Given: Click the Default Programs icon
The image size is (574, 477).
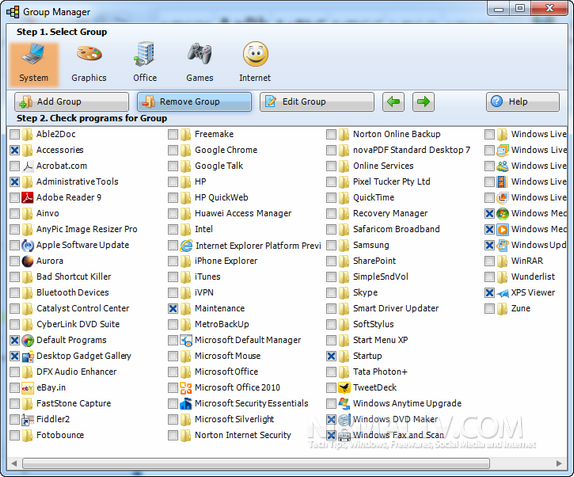Looking at the screenshot, I should click(x=27, y=340).
